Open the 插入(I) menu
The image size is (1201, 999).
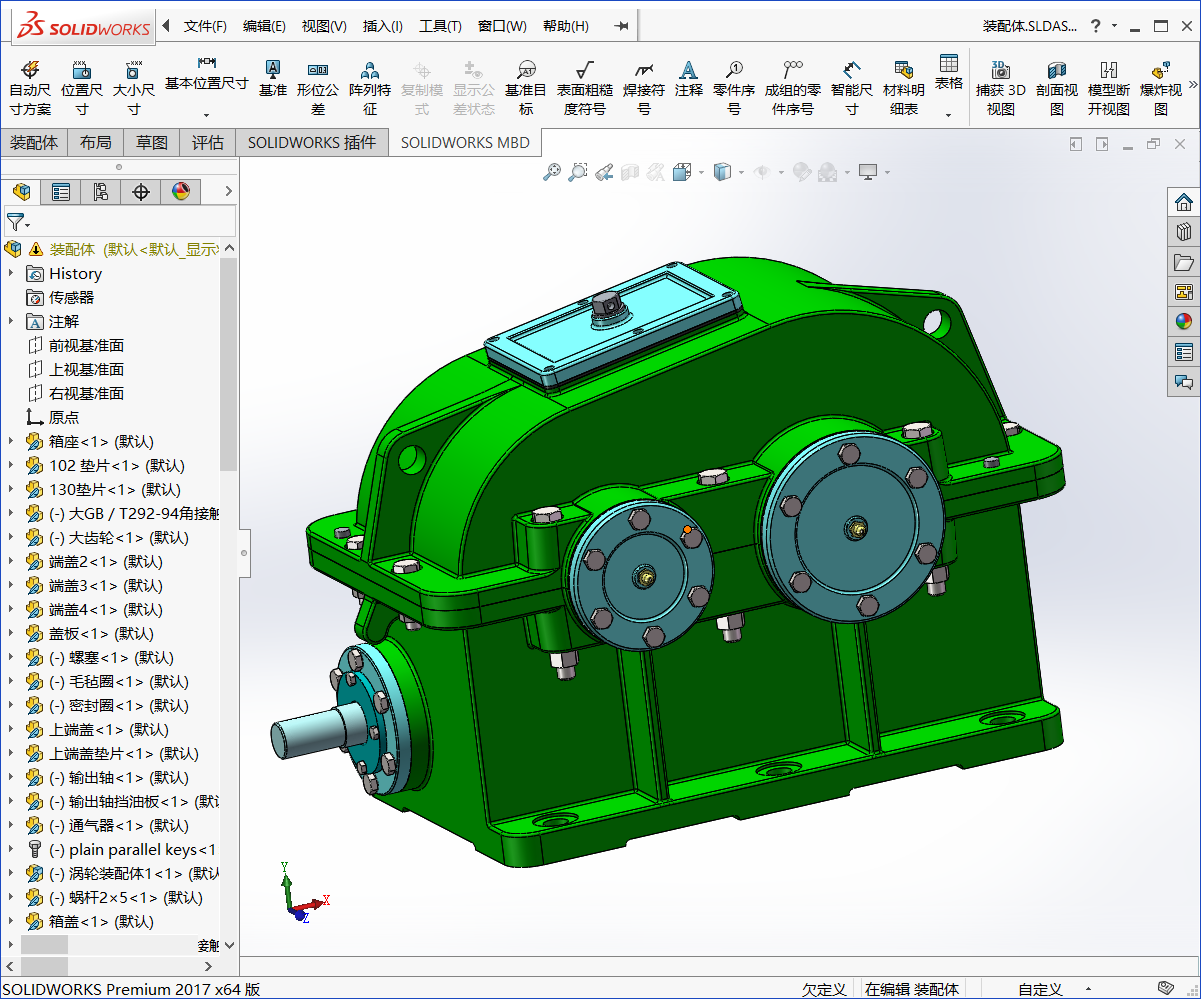(383, 26)
